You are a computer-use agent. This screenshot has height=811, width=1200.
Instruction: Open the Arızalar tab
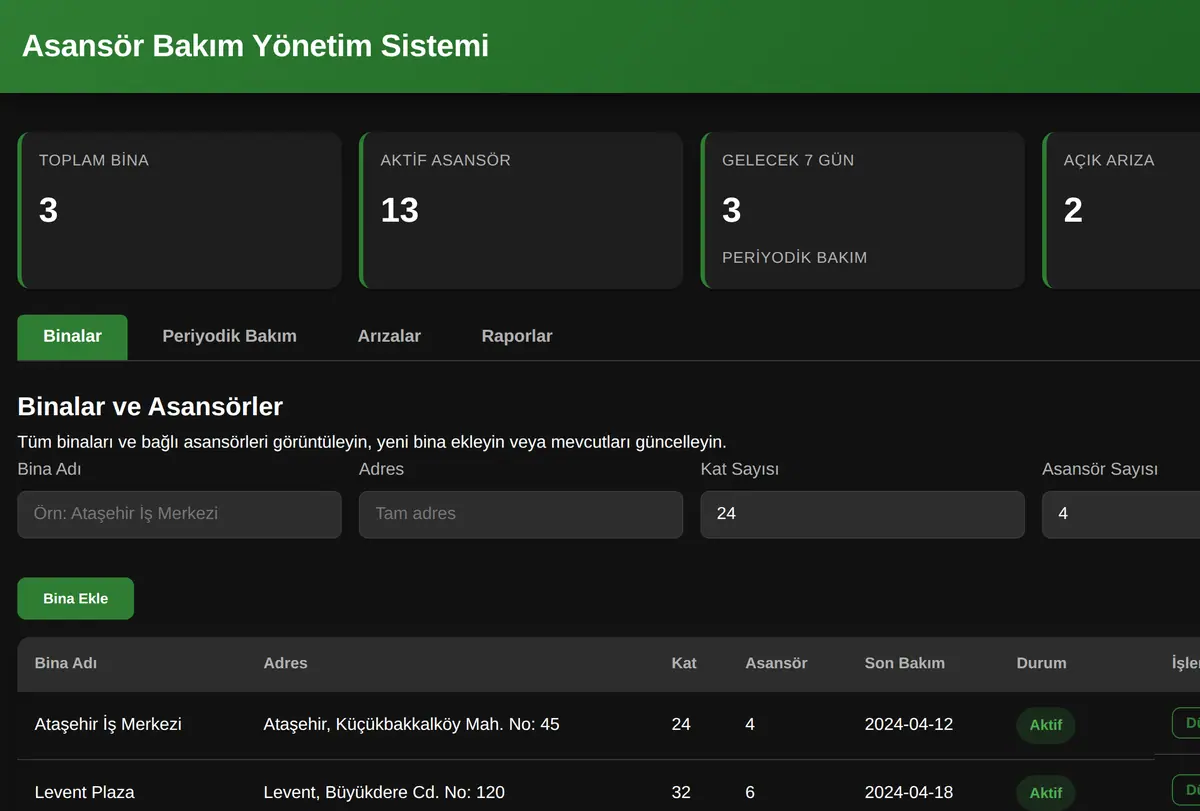point(389,337)
